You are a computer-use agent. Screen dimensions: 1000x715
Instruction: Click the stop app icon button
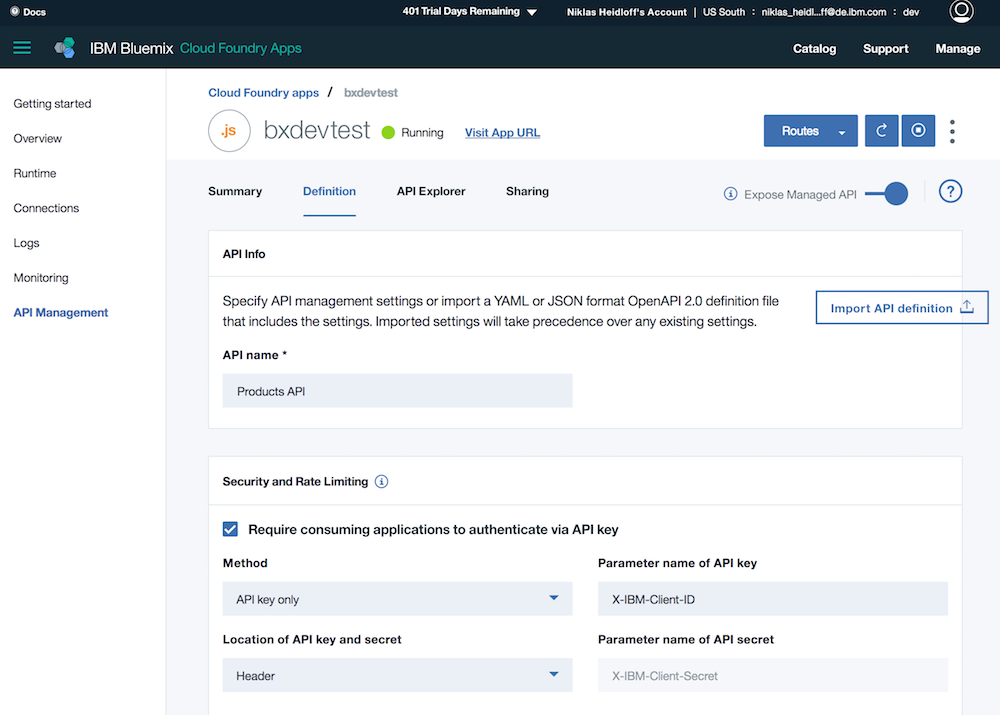click(x=918, y=131)
